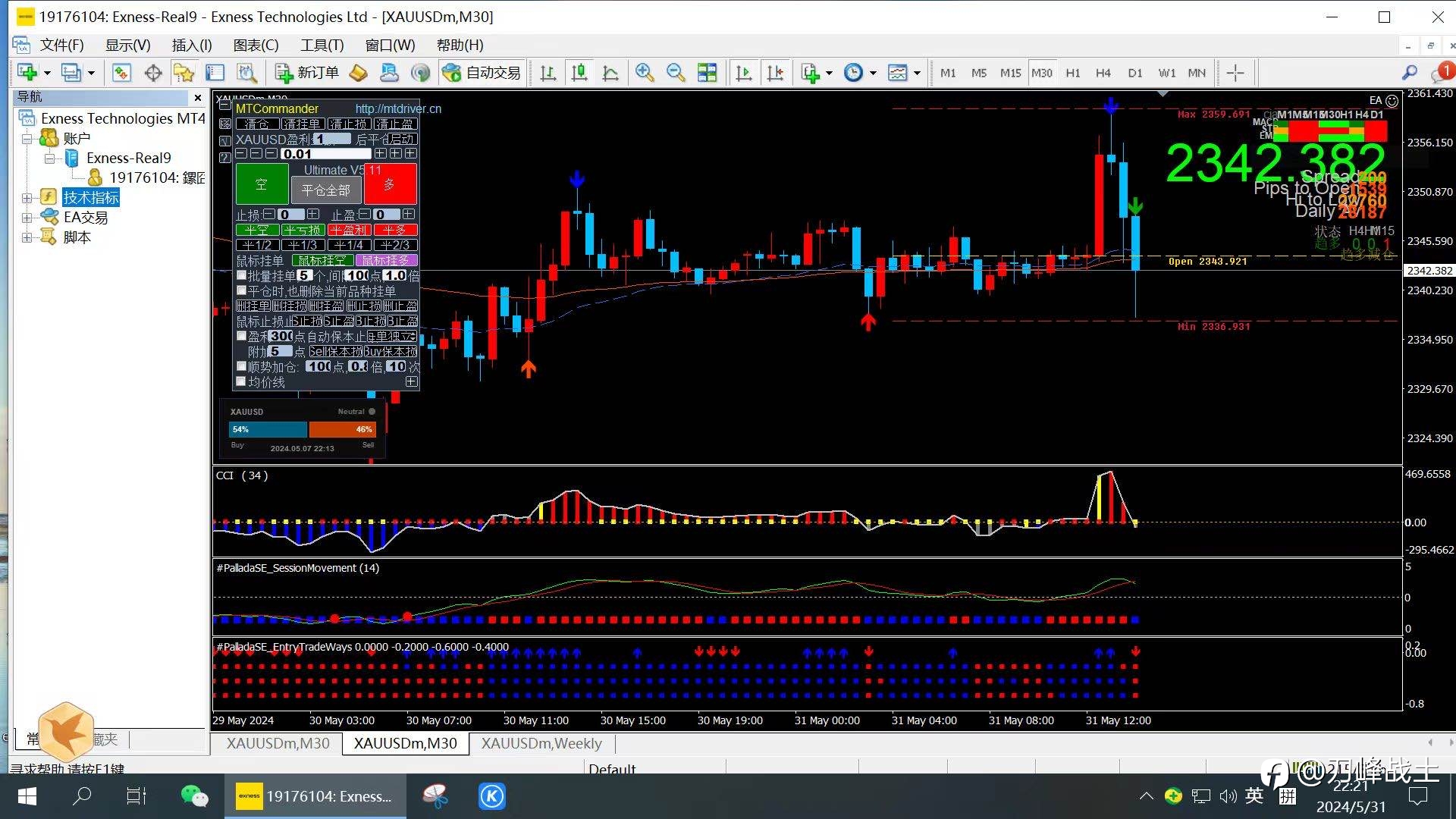
Task: Zoom in on the chart
Action: point(644,73)
